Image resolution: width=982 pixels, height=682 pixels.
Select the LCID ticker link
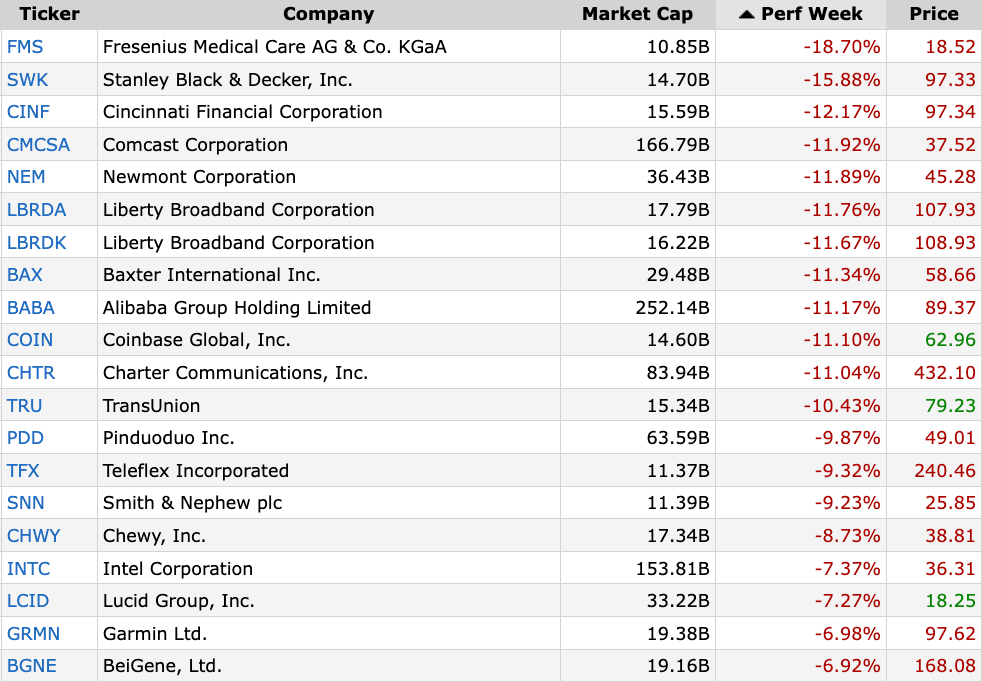(x=28, y=601)
